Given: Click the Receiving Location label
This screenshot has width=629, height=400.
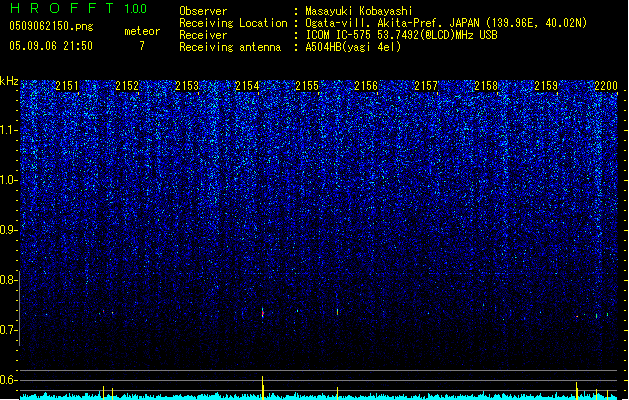Looking at the screenshot, I should click(233, 23).
